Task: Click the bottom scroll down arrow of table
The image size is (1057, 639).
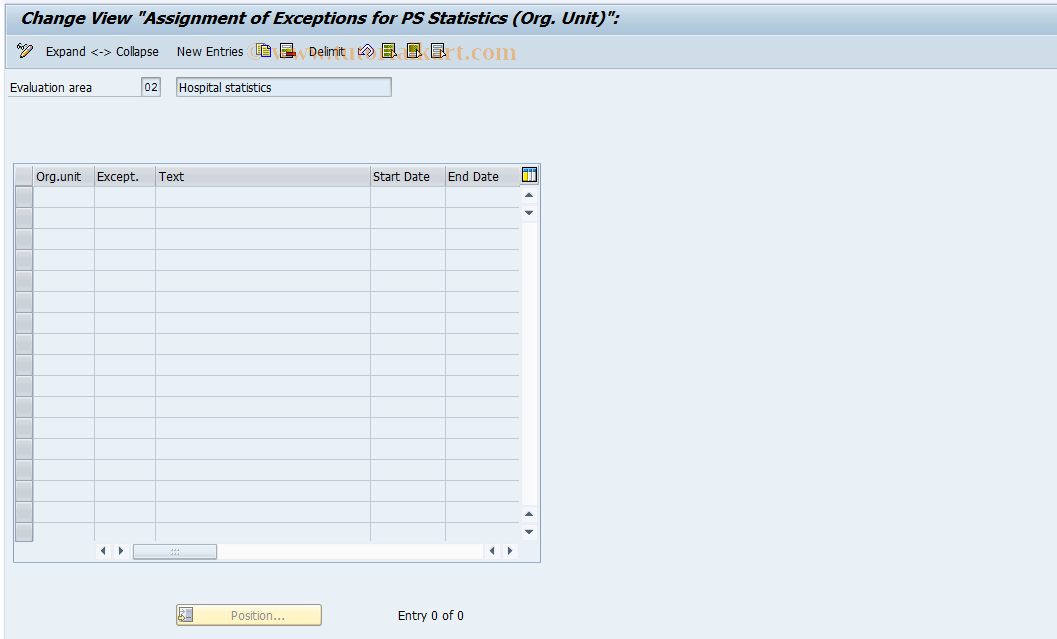Action: coord(529,532)
